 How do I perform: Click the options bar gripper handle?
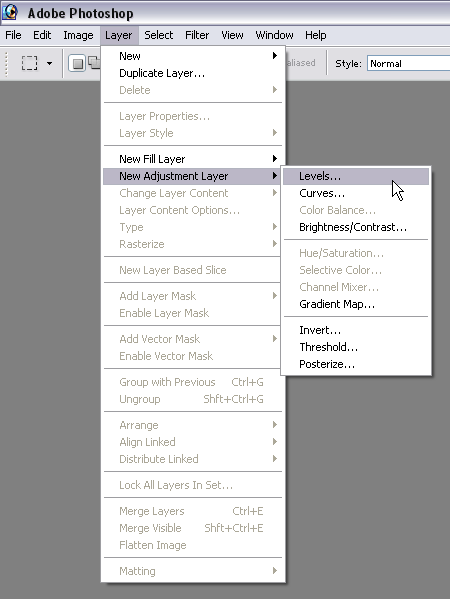(6, 63)
